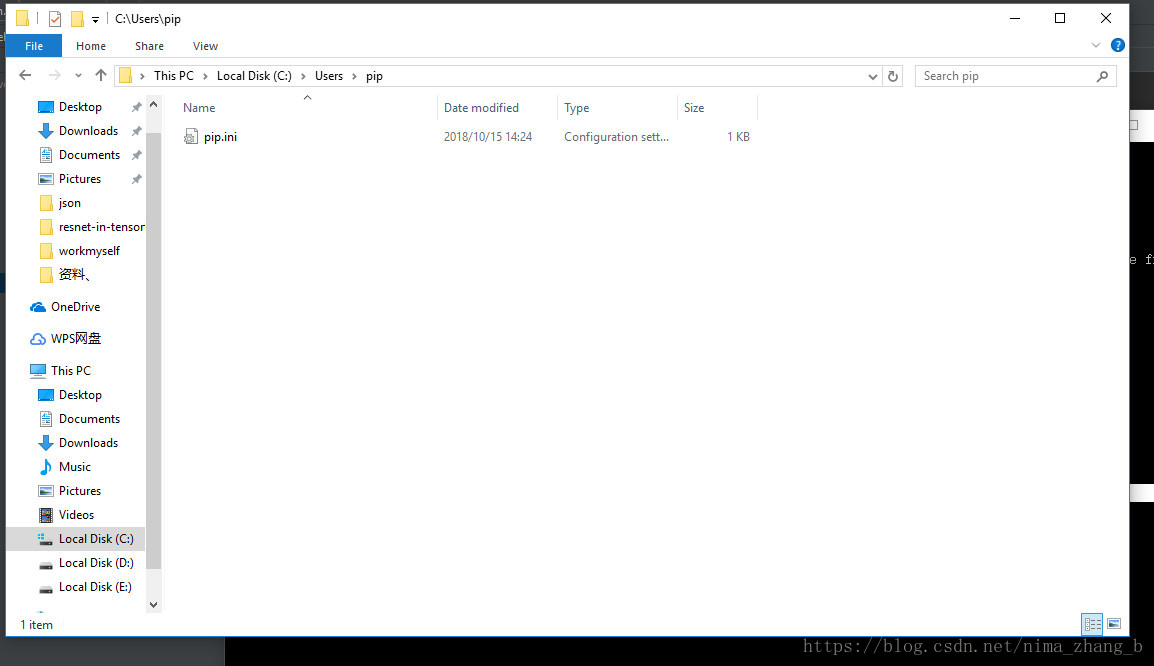This screenshot has width=1154, height=666.
Task: Select Local Disk (D:) in navigation pane
Action: (96, 563)
